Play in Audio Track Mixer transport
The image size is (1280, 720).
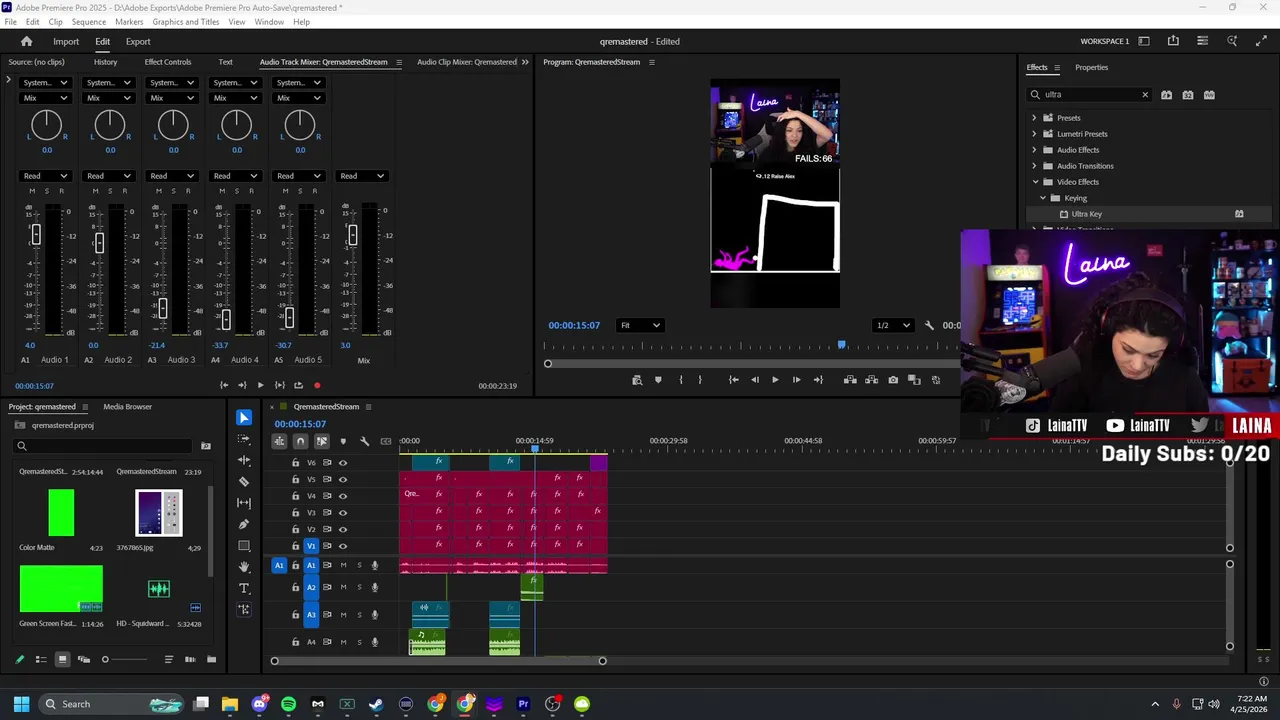(260, 385)
